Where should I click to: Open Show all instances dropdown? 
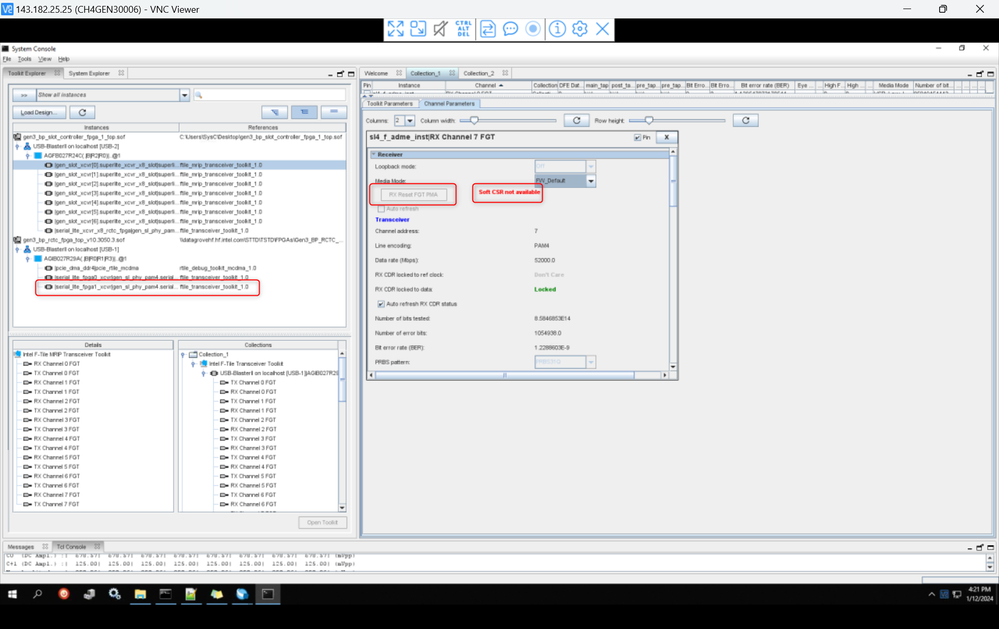coord(184,95)
